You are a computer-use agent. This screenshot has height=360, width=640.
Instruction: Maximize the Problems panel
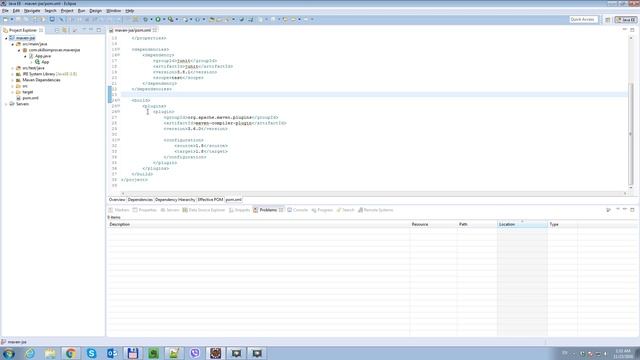632,209
